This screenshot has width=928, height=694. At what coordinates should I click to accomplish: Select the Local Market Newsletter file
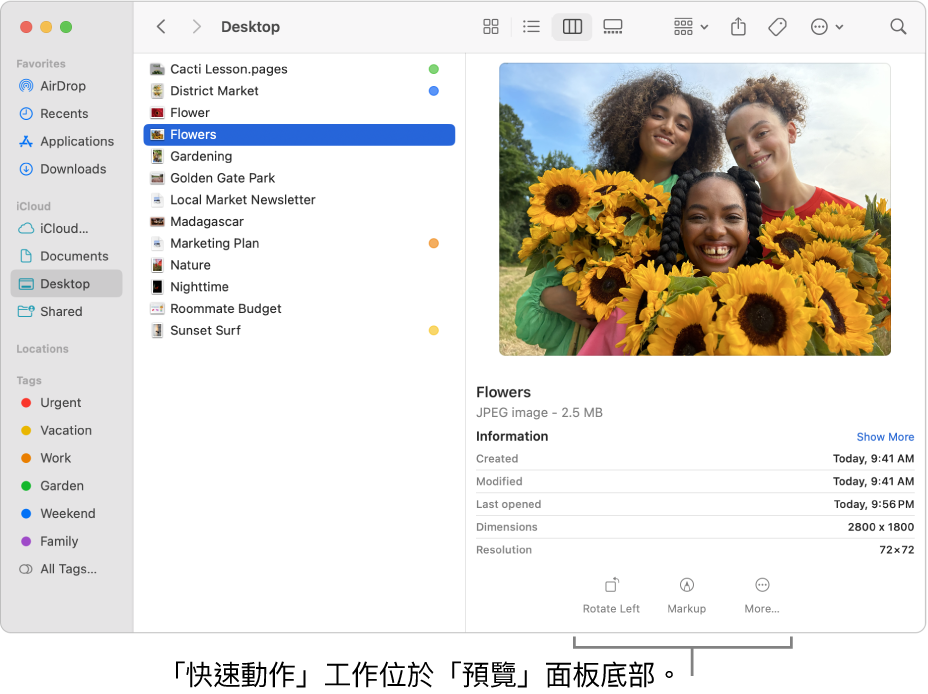tap(299, 200)
